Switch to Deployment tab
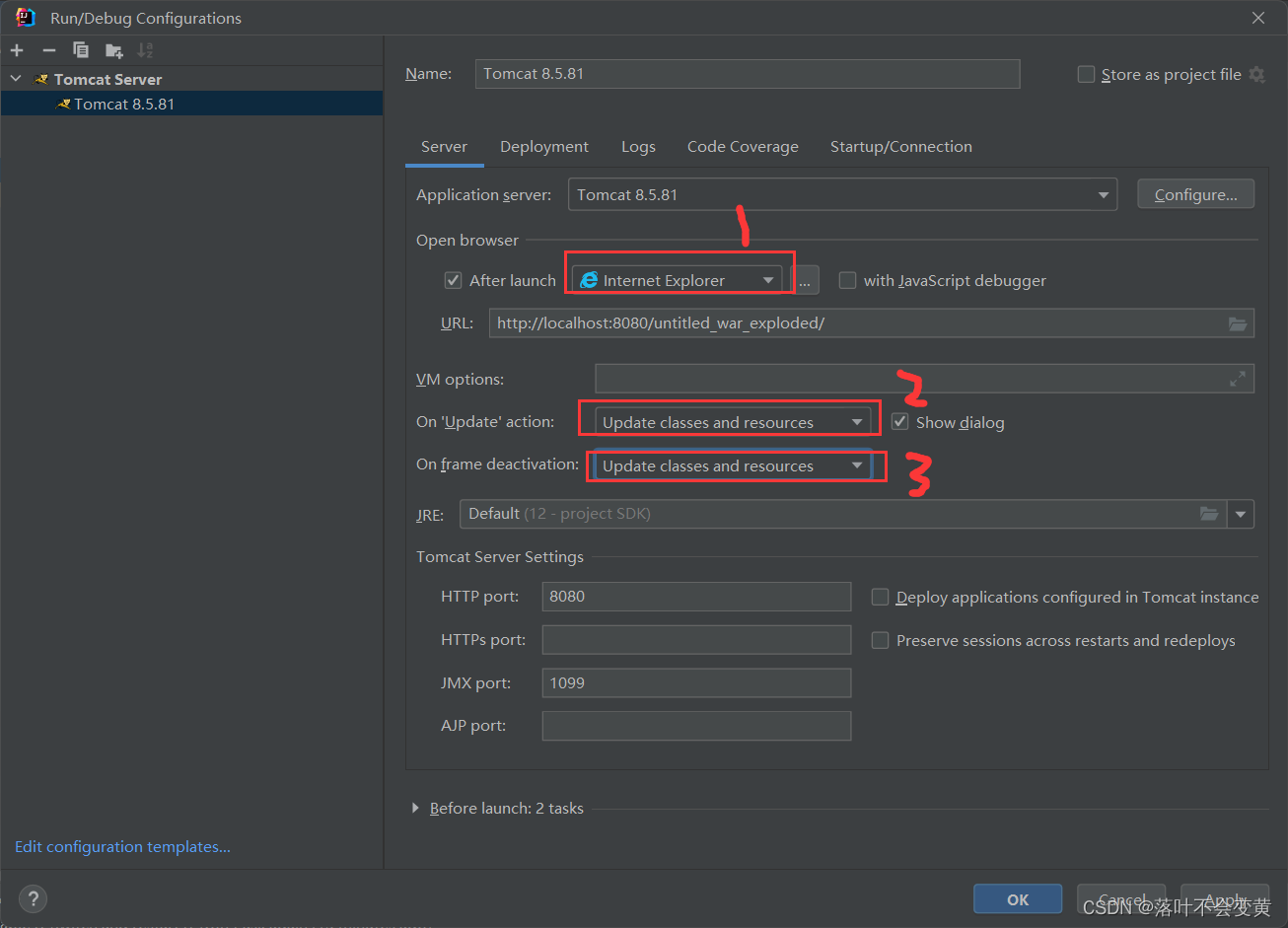1288x928 pixels. pos(544,147)
